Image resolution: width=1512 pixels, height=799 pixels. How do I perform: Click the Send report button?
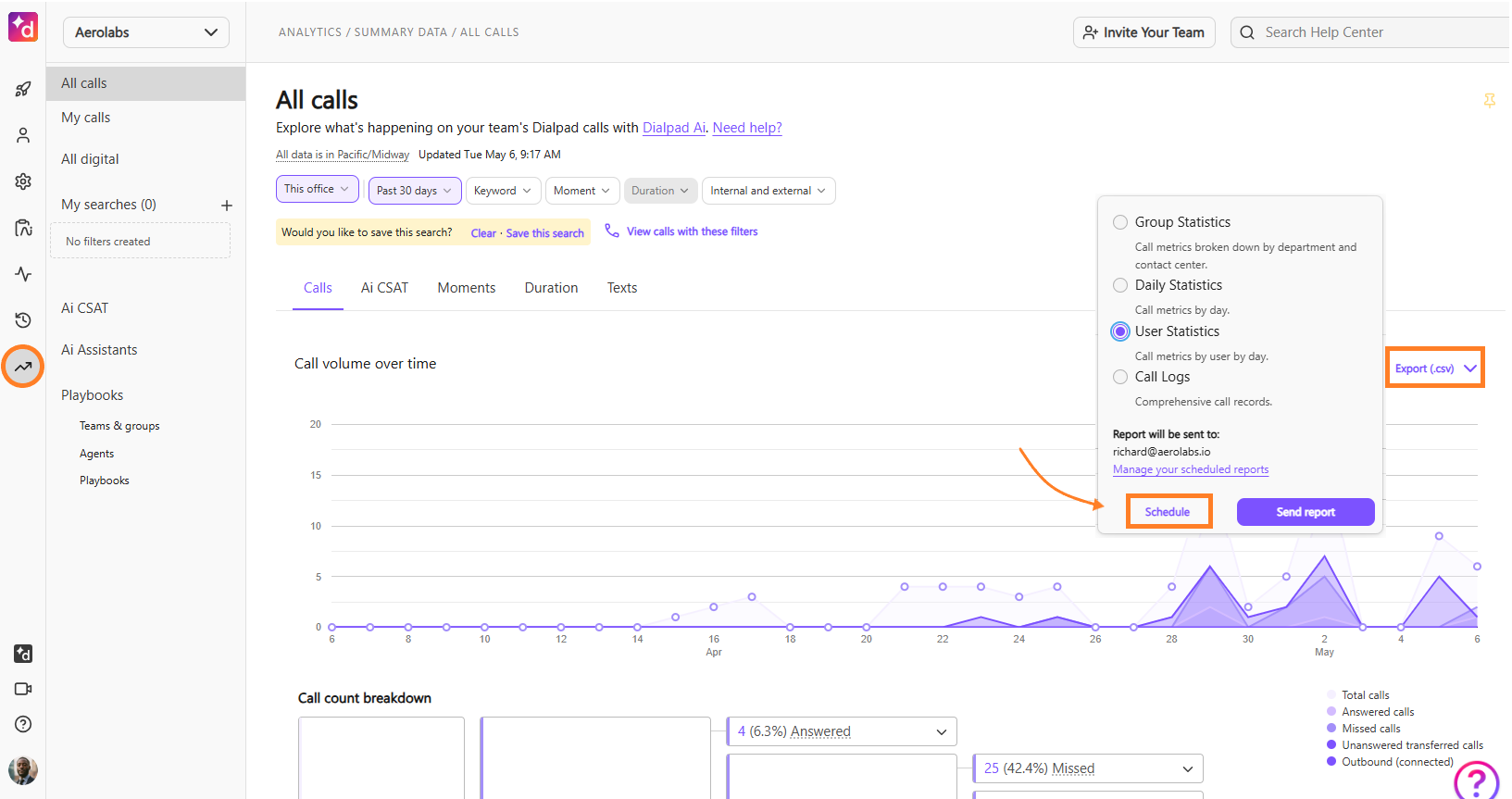tap(1306, 512)
